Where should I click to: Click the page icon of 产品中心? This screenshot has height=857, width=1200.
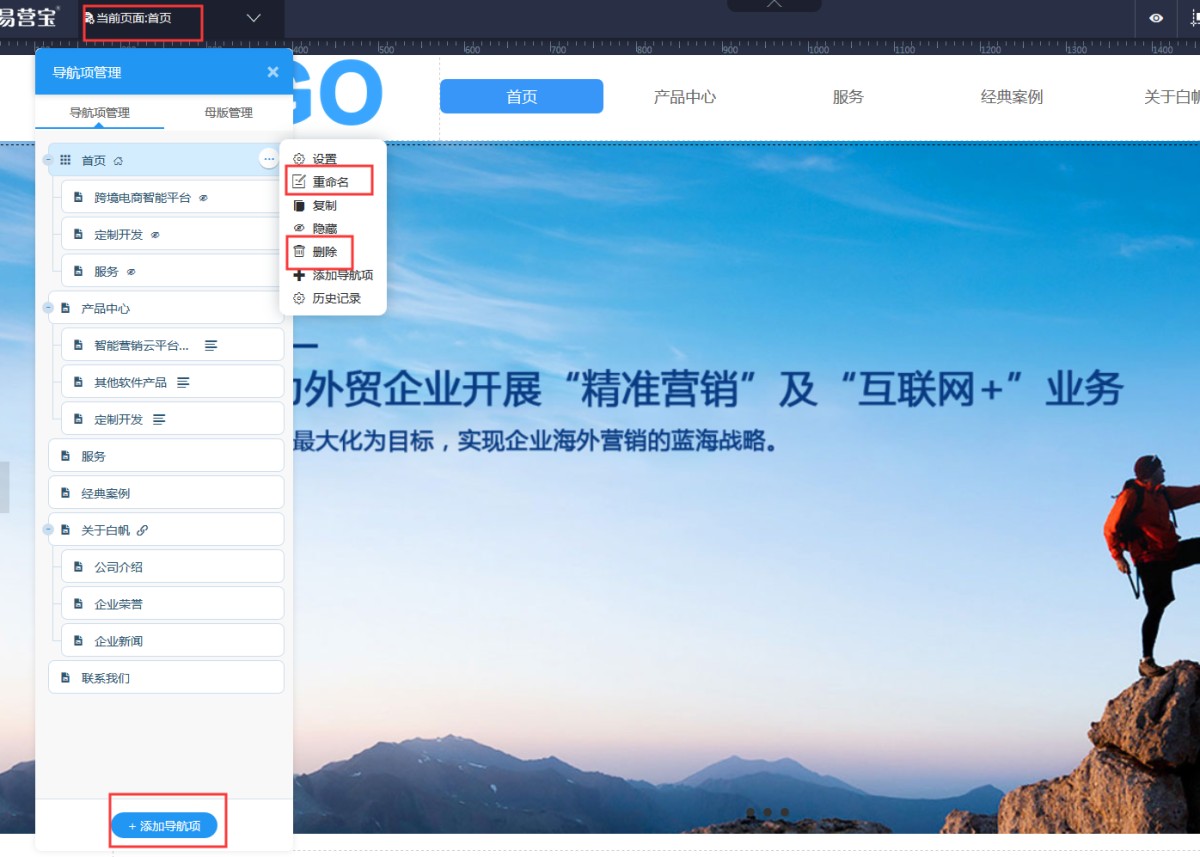coord(66,308)
